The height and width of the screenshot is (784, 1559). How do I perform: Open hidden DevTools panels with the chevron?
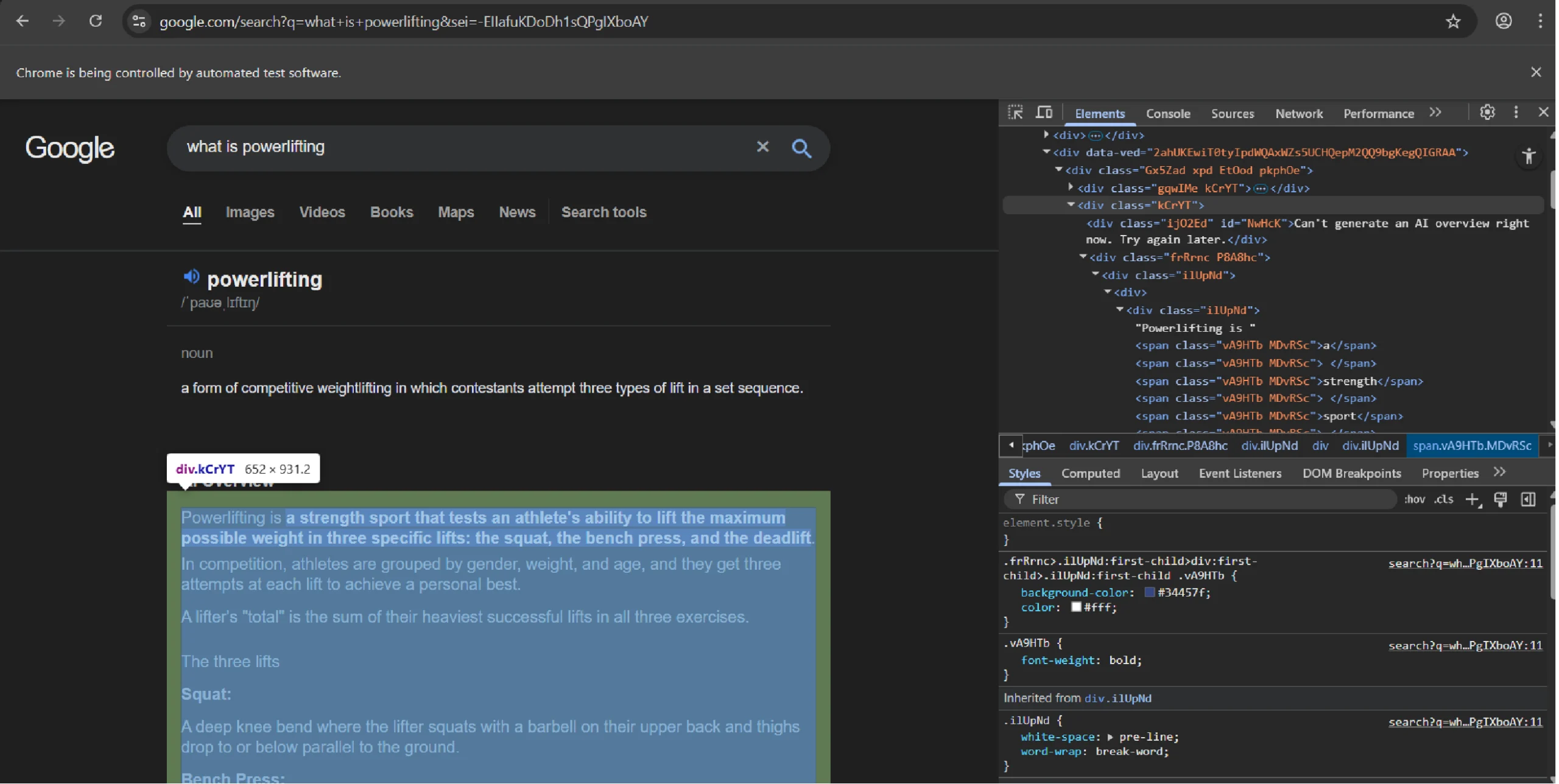pyautogui.click(x=1435, y=112)
